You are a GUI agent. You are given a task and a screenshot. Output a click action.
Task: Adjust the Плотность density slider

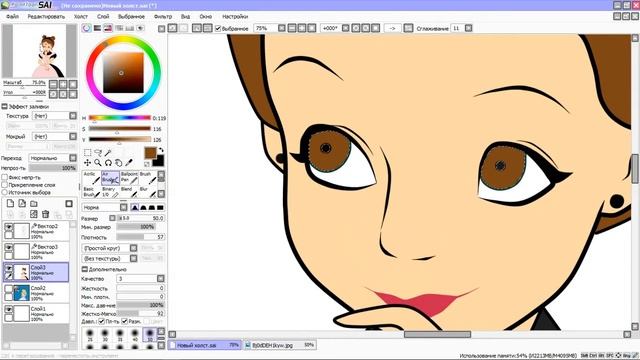[140, 237]
